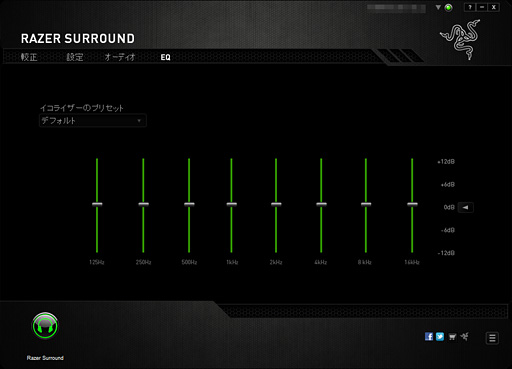Click the small Razer logo icon near the cart

[x=465, y=337]
